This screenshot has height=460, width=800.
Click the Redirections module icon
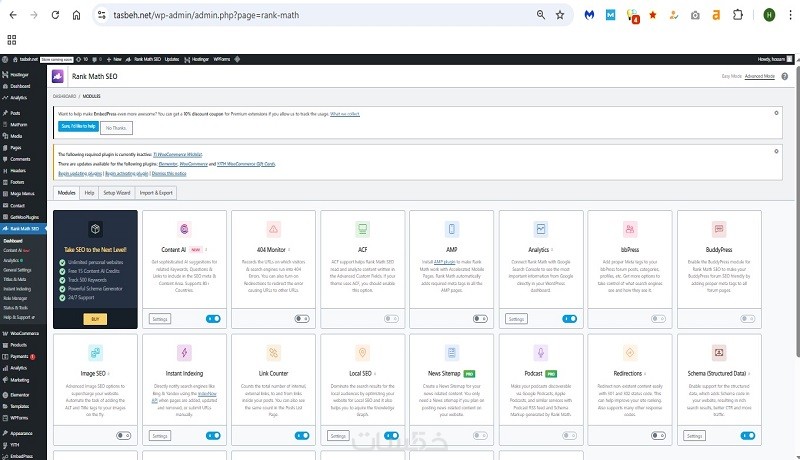click(x=630, y=352)
